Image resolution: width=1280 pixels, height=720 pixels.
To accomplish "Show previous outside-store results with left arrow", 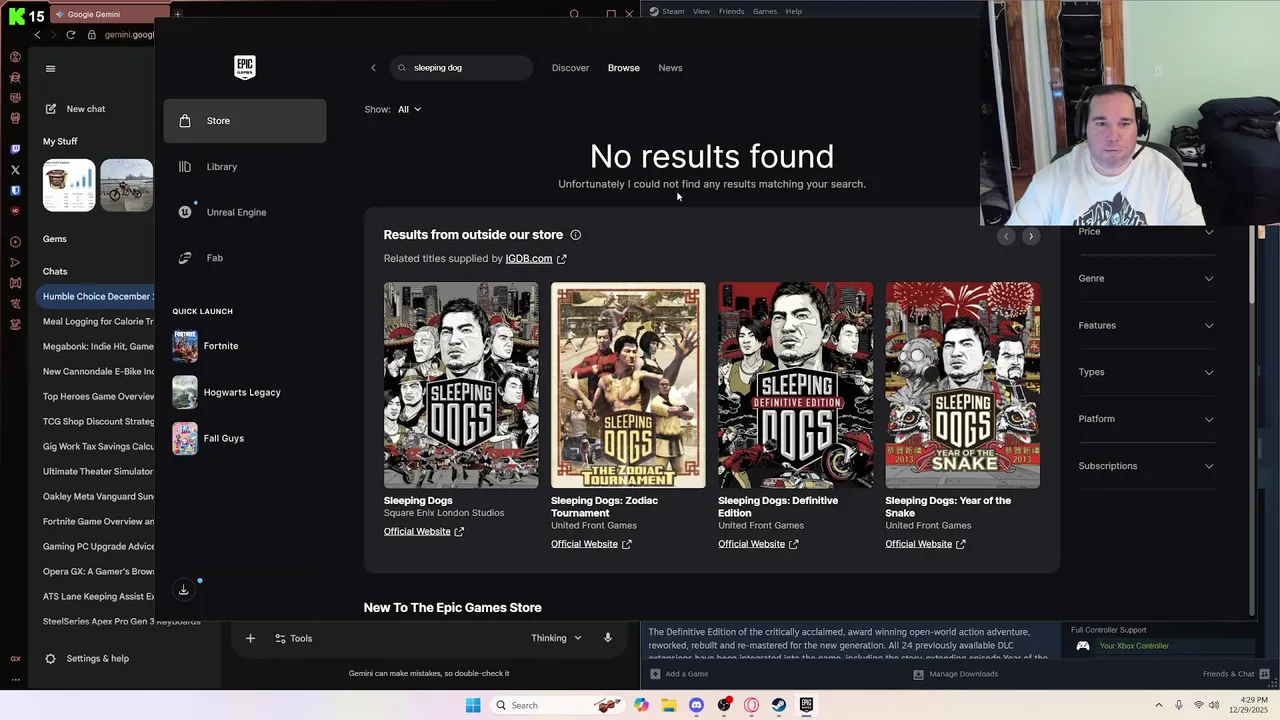I will pos(1006,236).
